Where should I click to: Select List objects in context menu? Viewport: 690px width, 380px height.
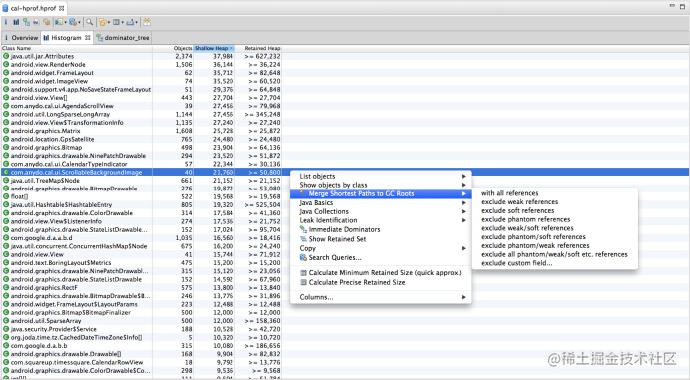381,176
